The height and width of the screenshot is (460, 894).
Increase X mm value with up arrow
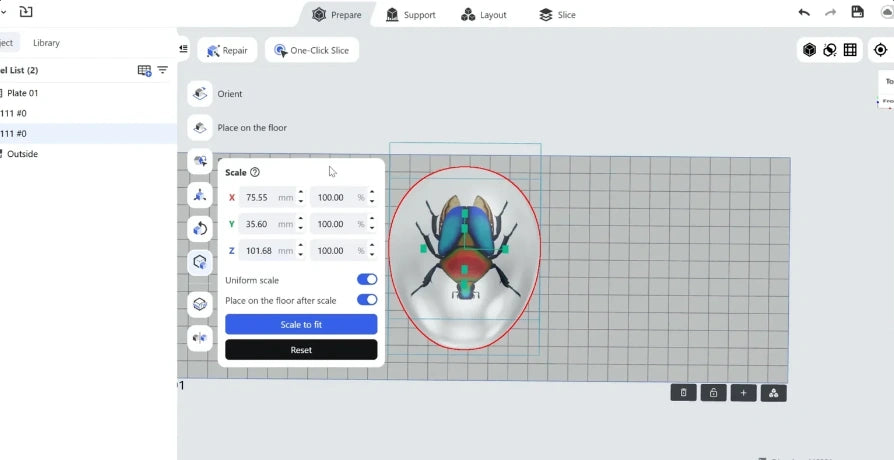pyautogui.click(x=301, y=193)
